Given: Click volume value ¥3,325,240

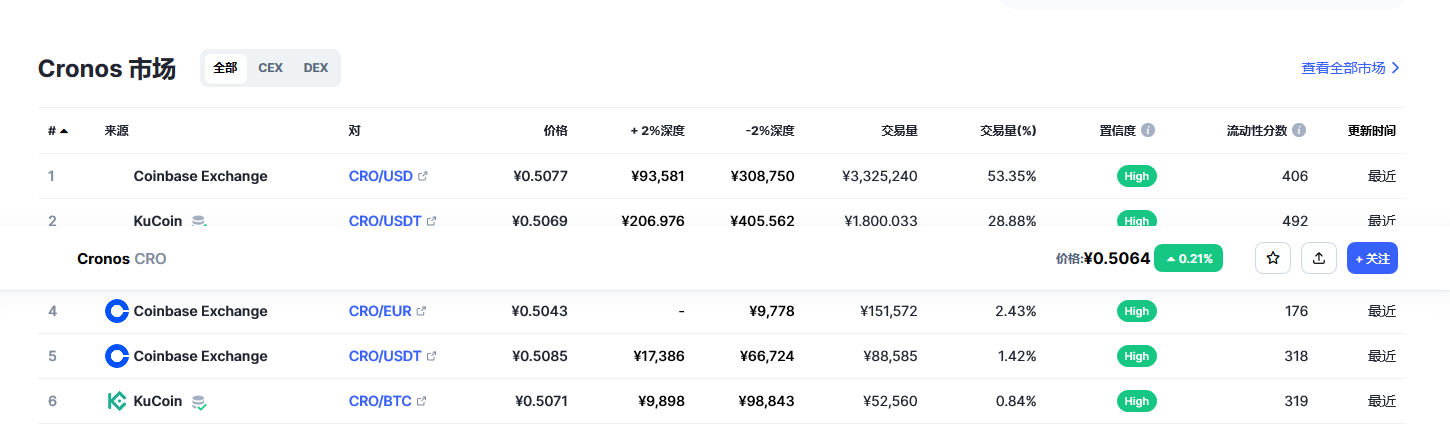Looking at the screenshot, I should [880, 176].
